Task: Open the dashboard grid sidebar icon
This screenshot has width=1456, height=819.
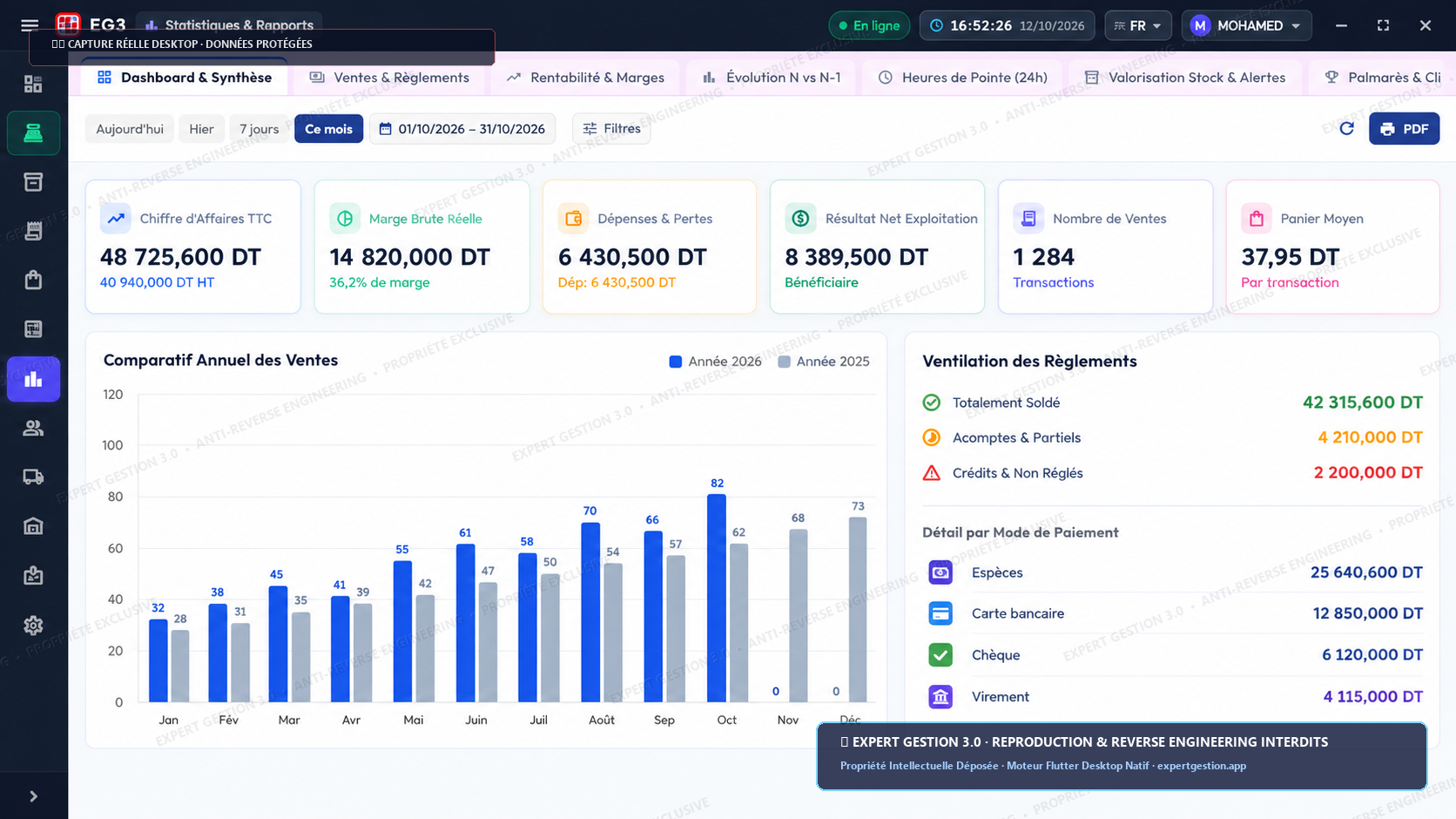Action: coord(33,84)
